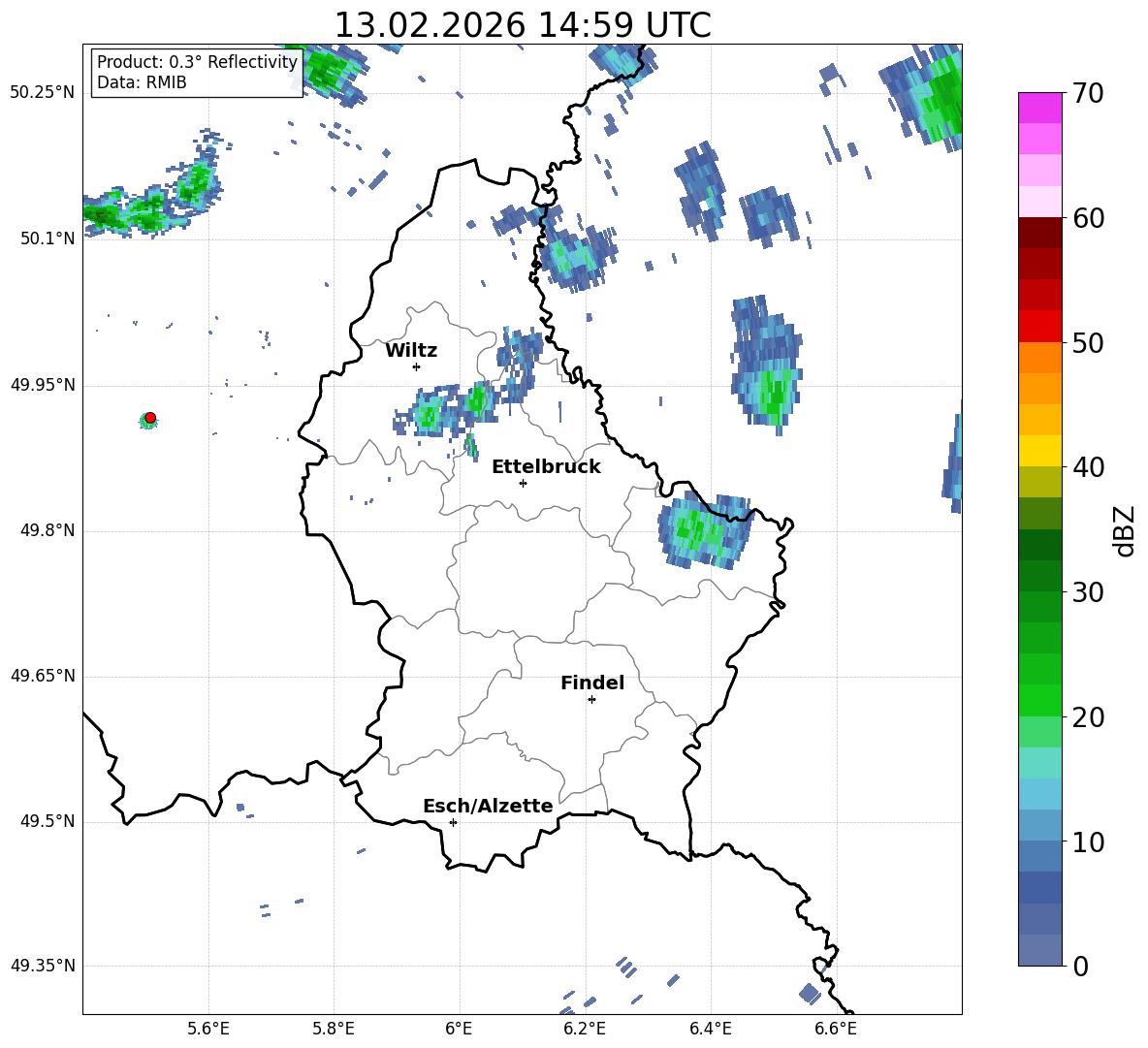Select the Findel city label
The image size is (1148, 1048).
(592, 683)
